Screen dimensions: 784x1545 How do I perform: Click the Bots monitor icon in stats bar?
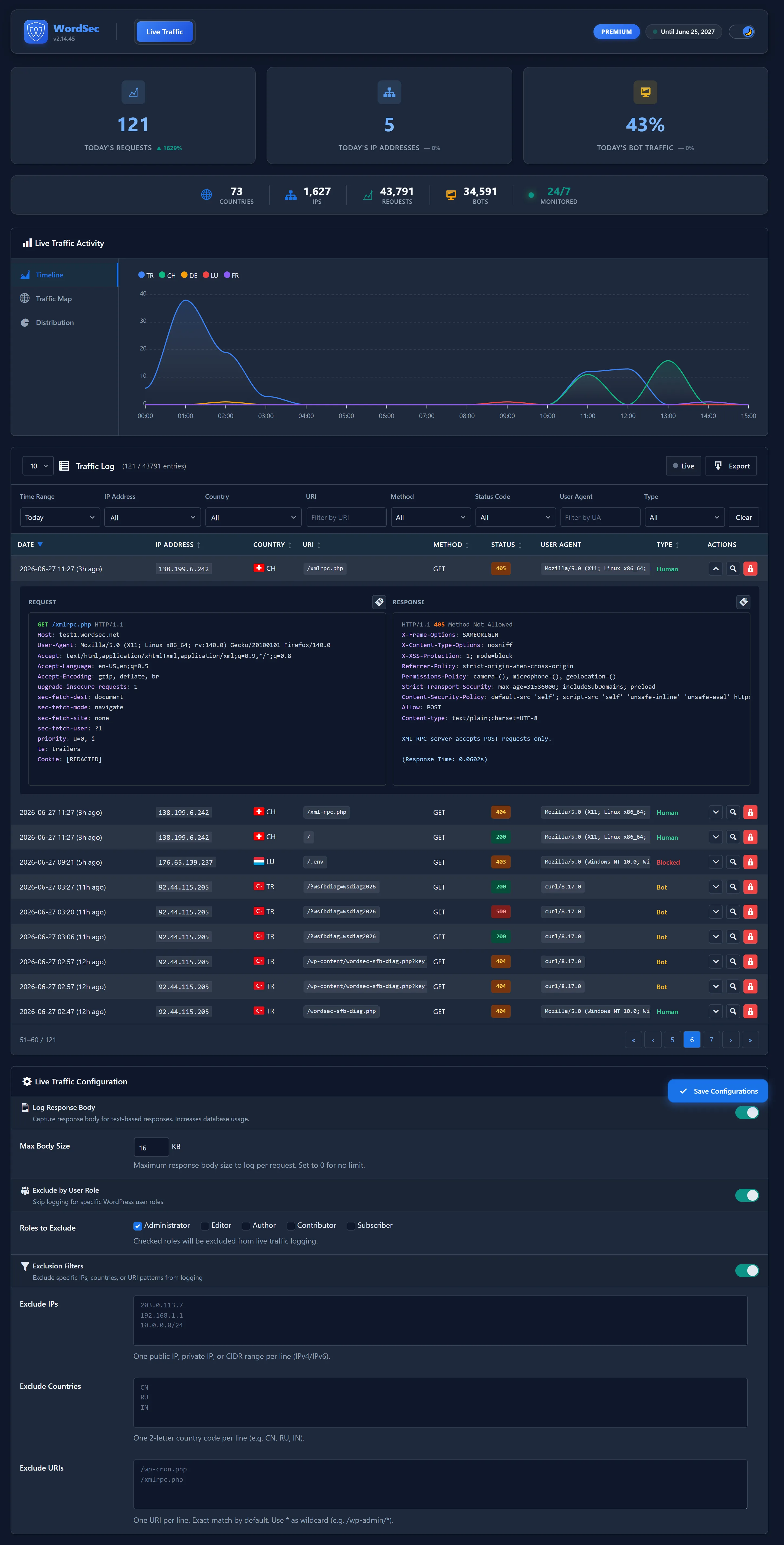pyautogui.click(x=451, y=195)
